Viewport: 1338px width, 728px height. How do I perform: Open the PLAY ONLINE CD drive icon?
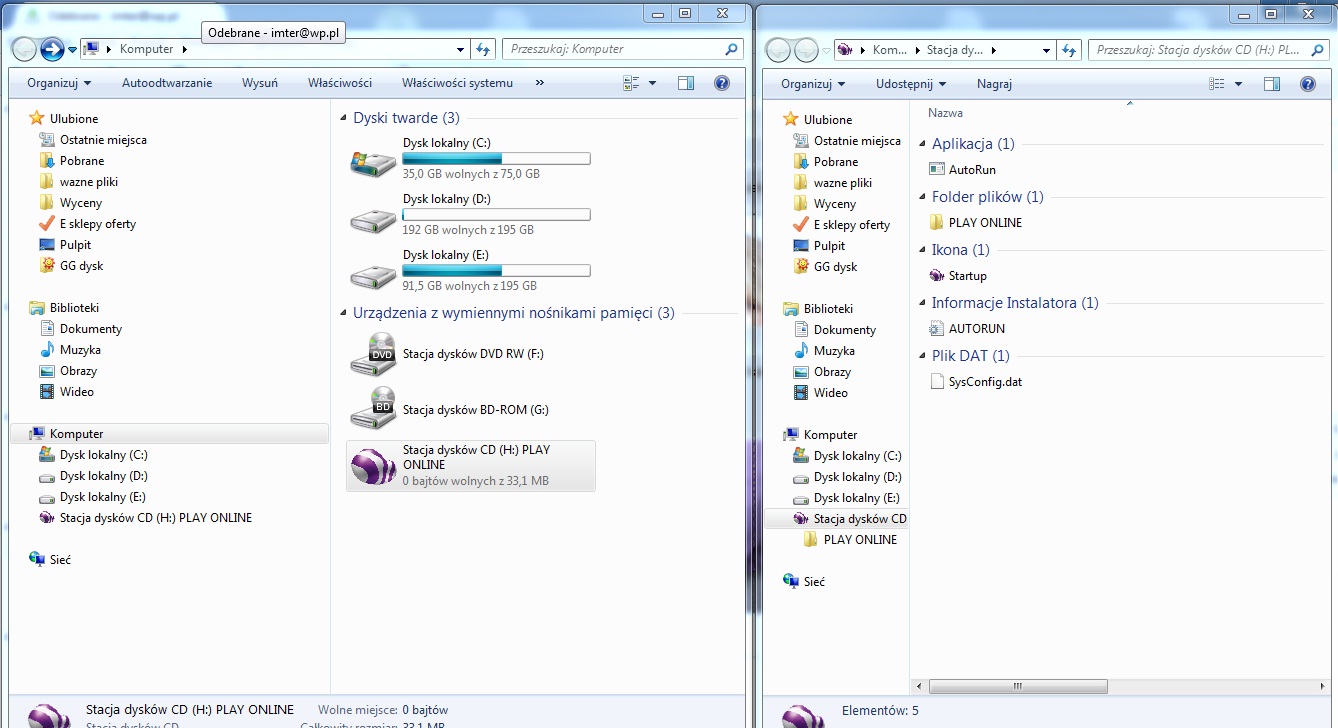coord(373,466)
